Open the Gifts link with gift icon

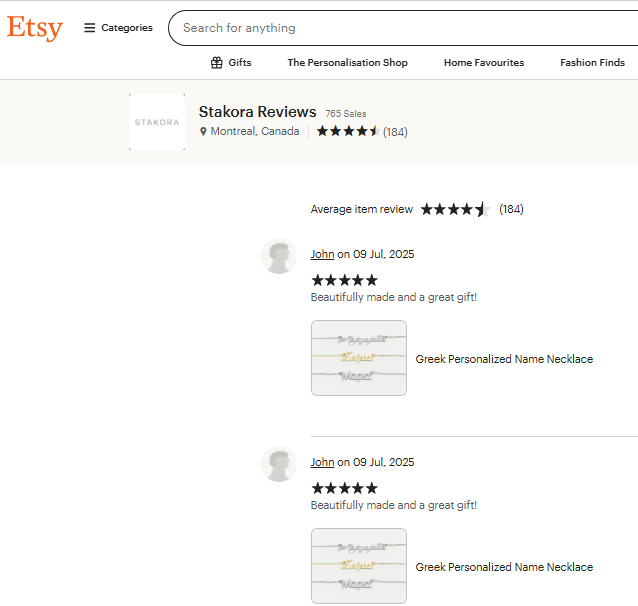click(x=231, y=63)
